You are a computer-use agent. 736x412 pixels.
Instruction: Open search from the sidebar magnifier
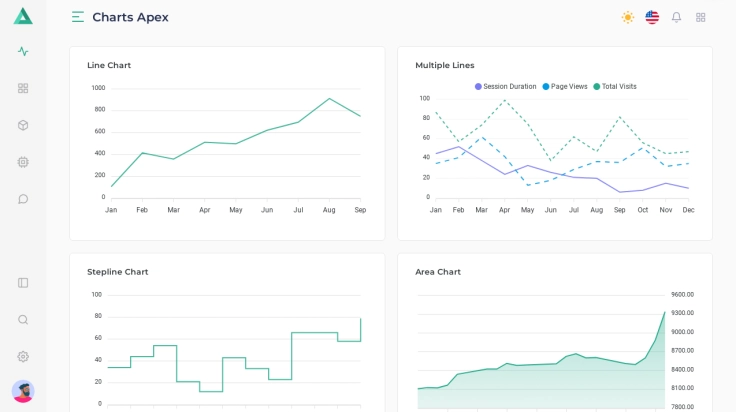tap(23, 320)
